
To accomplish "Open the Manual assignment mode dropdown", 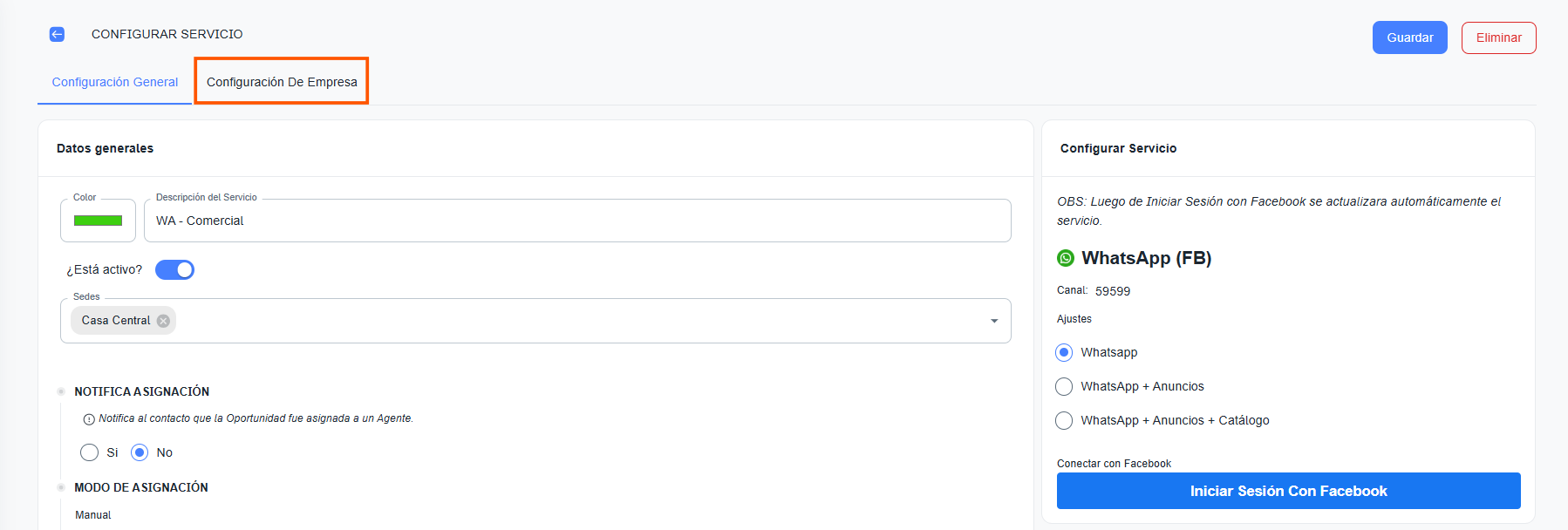I will point(93,515).
